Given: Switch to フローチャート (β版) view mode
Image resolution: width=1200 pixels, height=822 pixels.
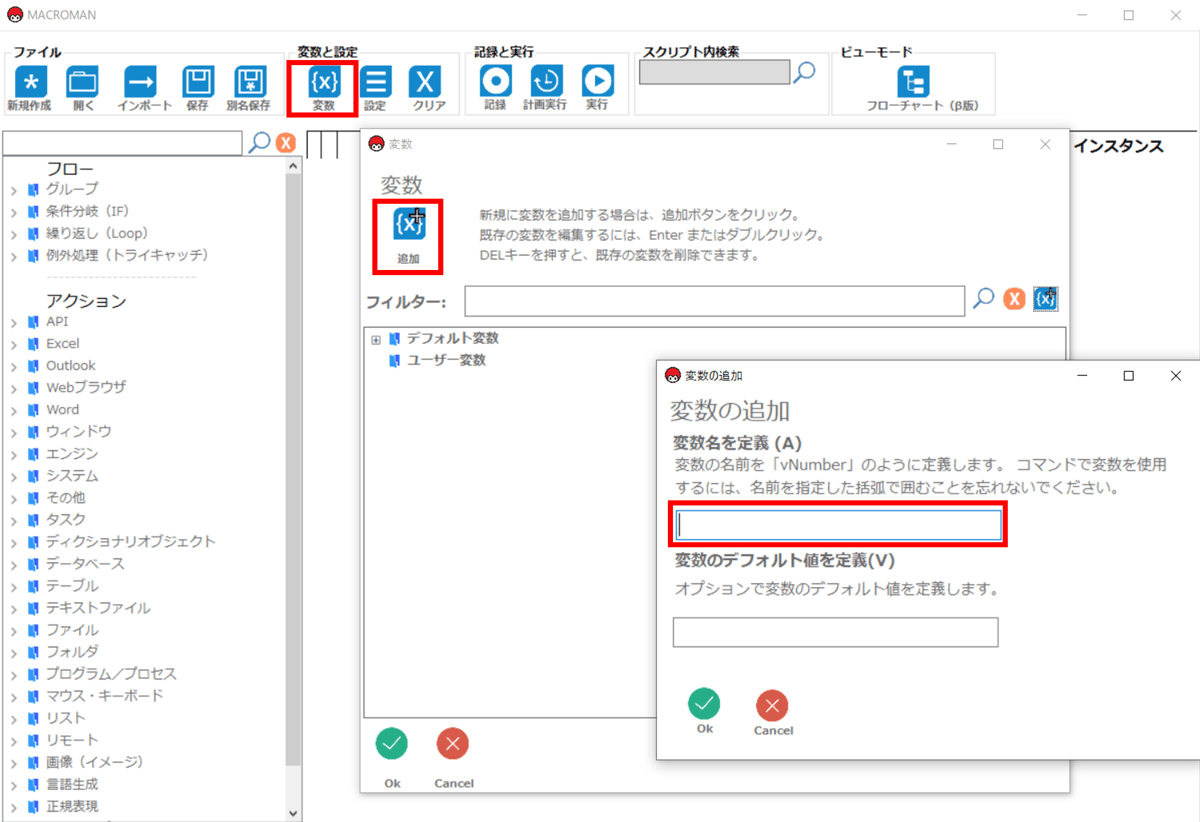Looking at the screenshot, I should [914, 82].
